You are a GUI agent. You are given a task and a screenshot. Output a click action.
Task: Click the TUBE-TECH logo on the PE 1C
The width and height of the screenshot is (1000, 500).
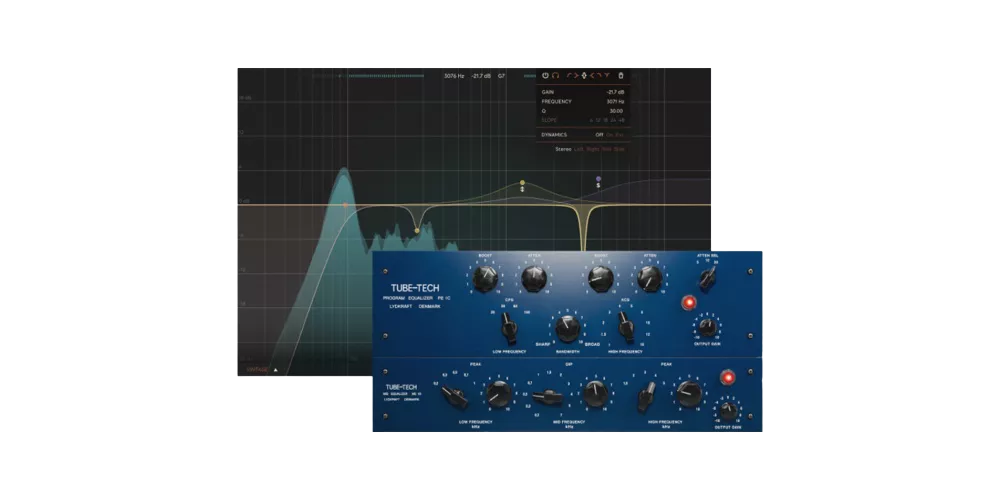click(x=415, y=288)
